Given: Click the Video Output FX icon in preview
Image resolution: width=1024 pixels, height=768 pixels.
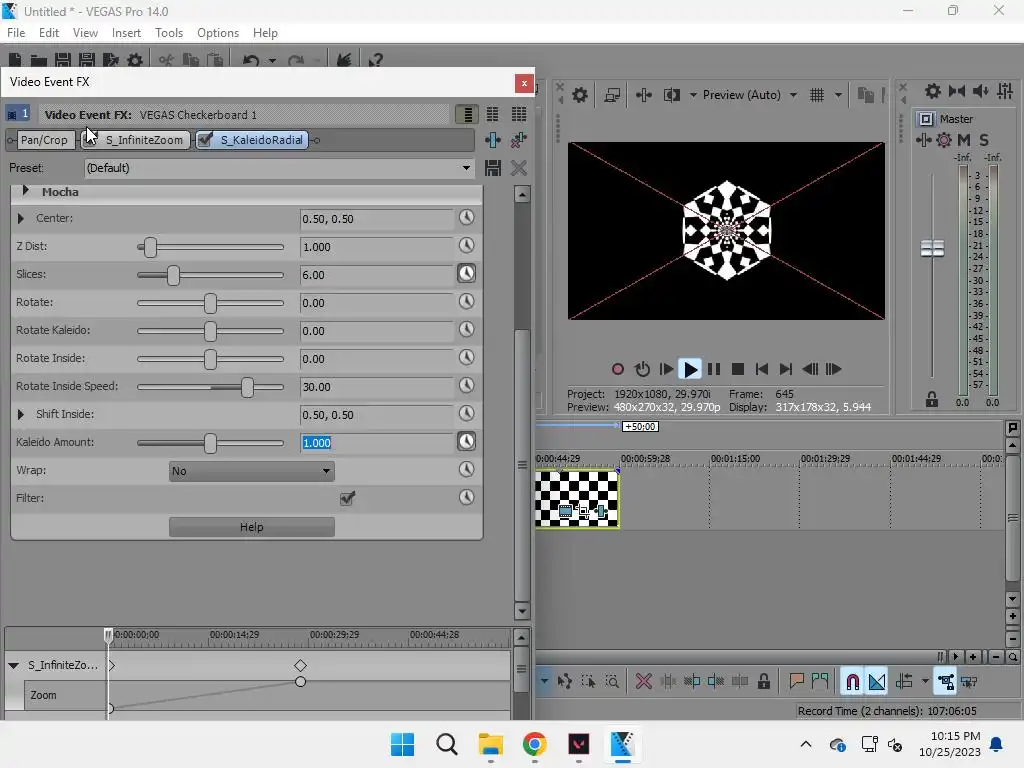Looking at the screenshot, I should click(643, 95).
